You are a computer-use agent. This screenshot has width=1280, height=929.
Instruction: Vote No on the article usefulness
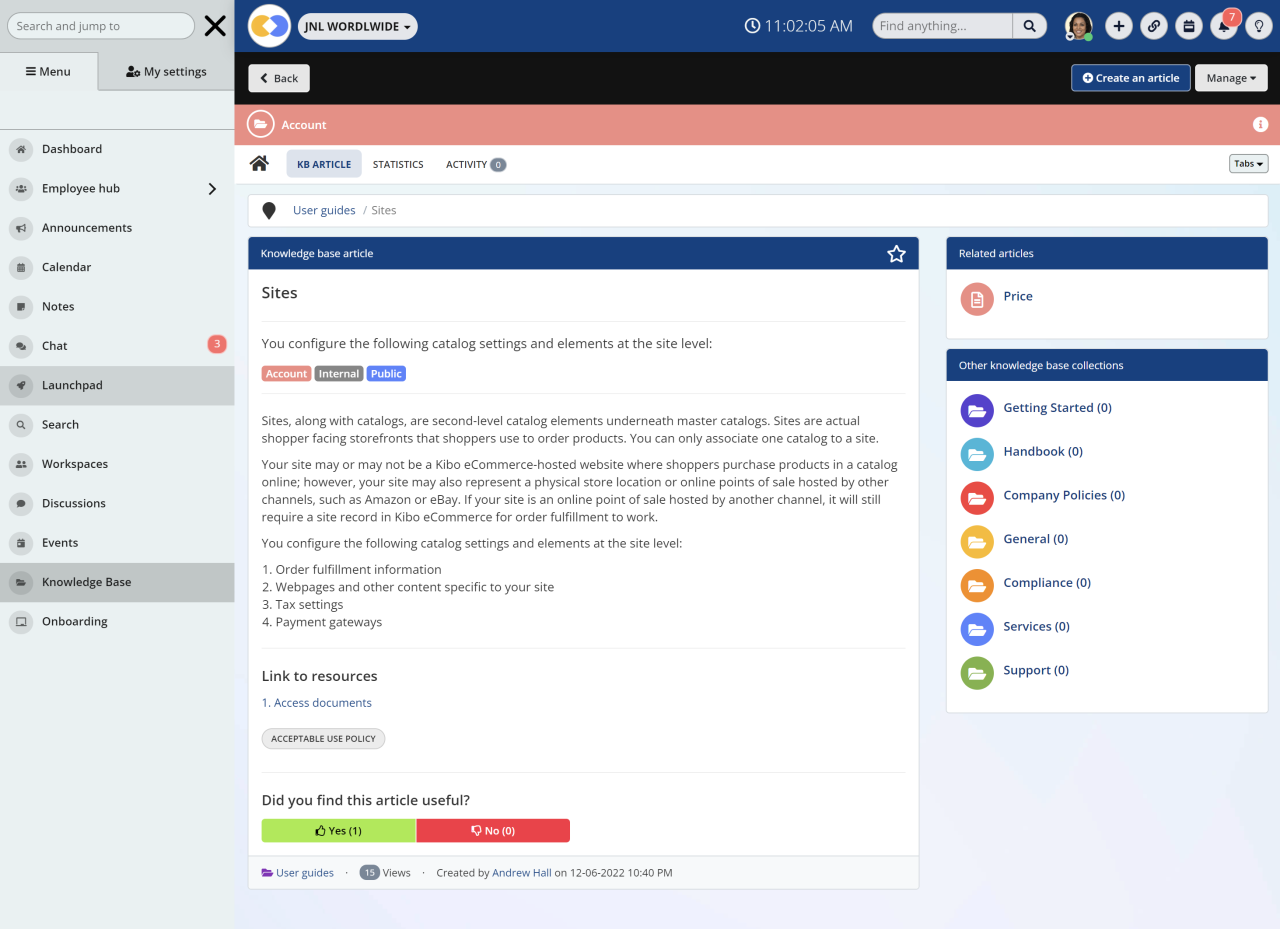[x=493, y=830]
